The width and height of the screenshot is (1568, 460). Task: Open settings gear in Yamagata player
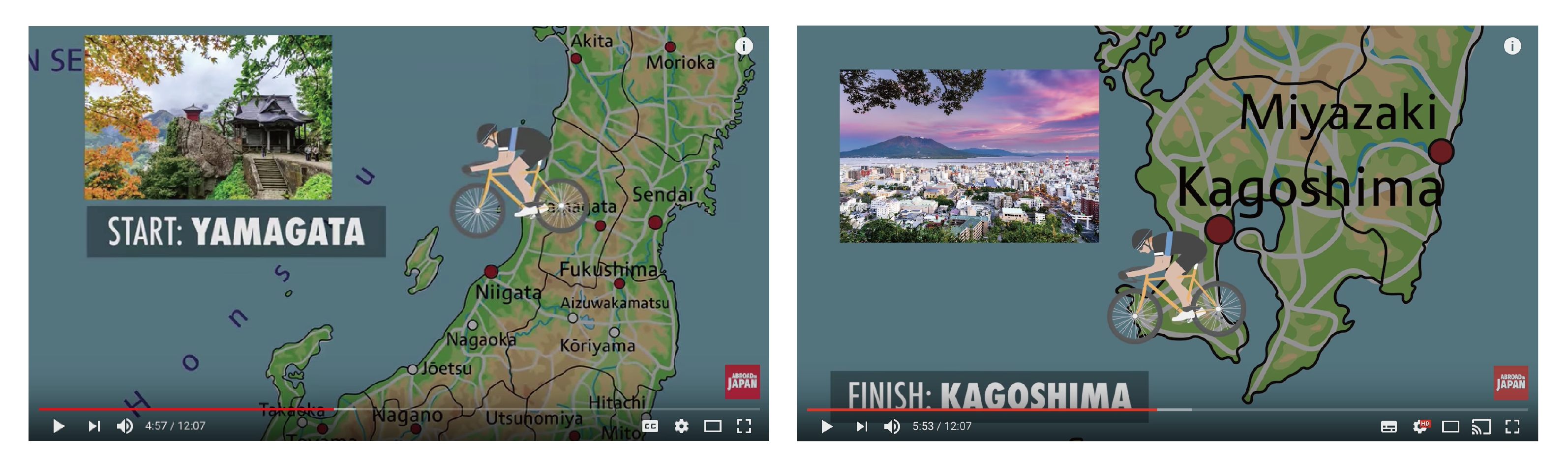point(682,427)
